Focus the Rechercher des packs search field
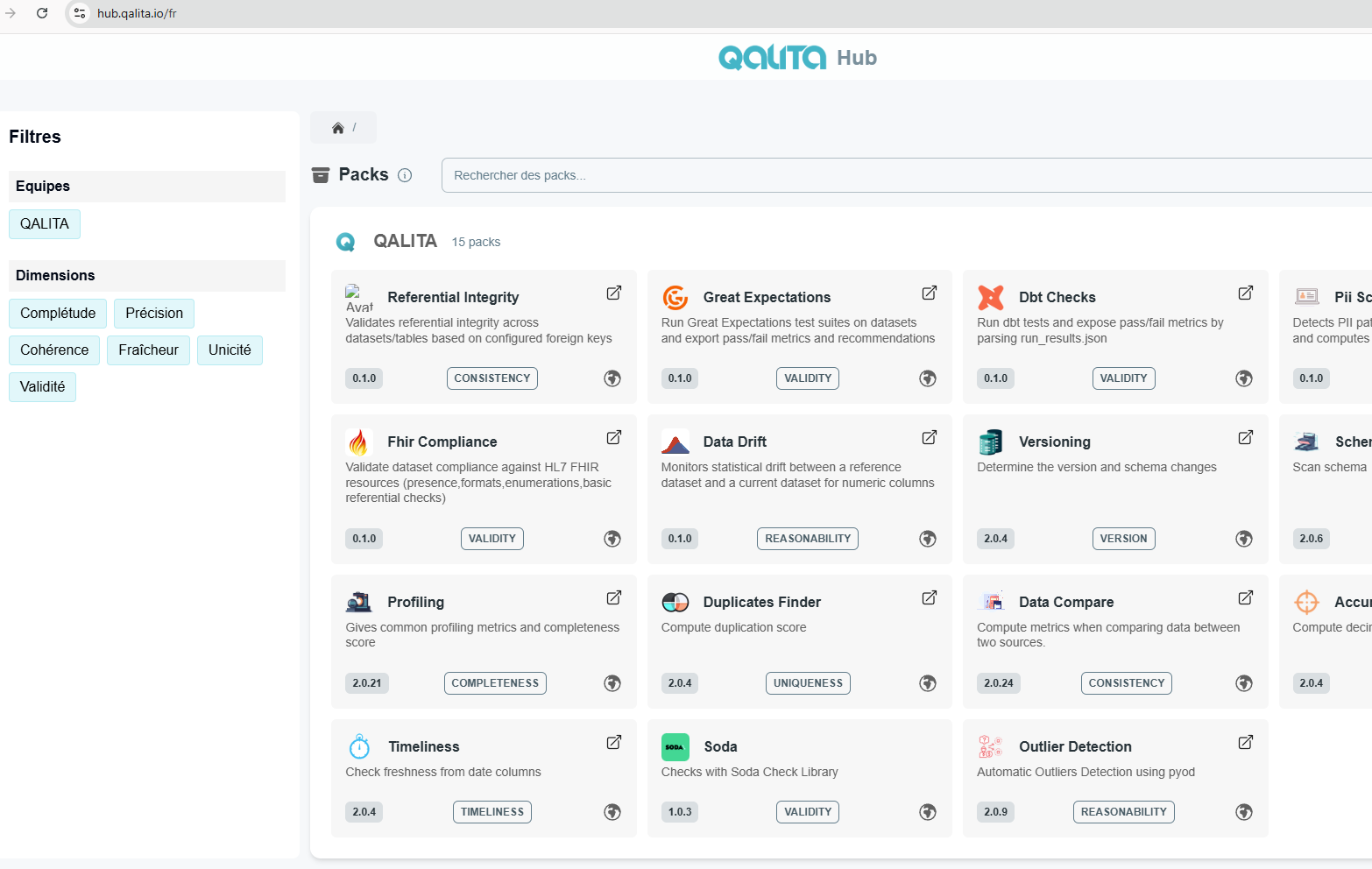This screenshot has width=1372, height=869. [902, 175]
